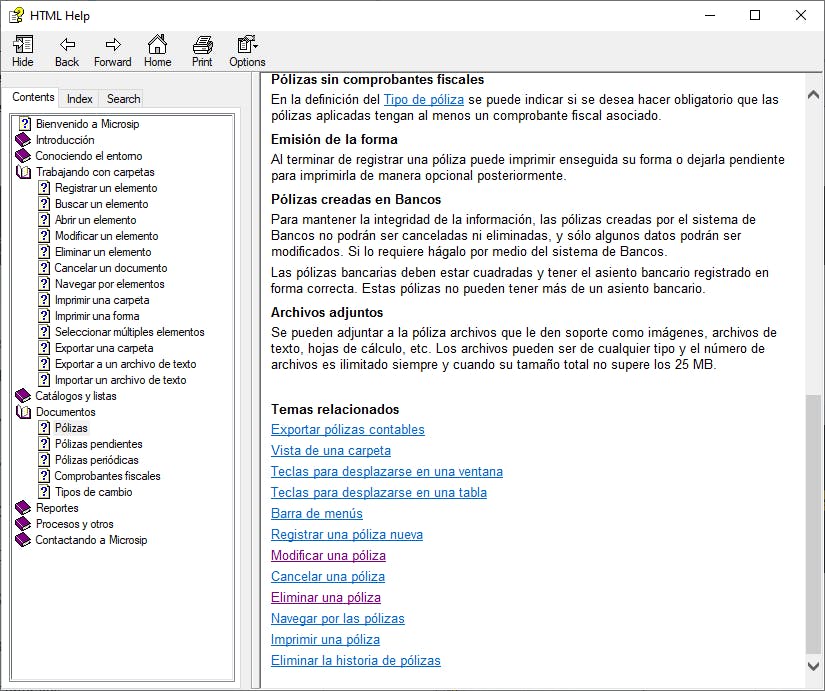Viewport: 825px width, 691px height.
Task: Select Imprimir una carpeta topic
Action: (x=102, y=300)
